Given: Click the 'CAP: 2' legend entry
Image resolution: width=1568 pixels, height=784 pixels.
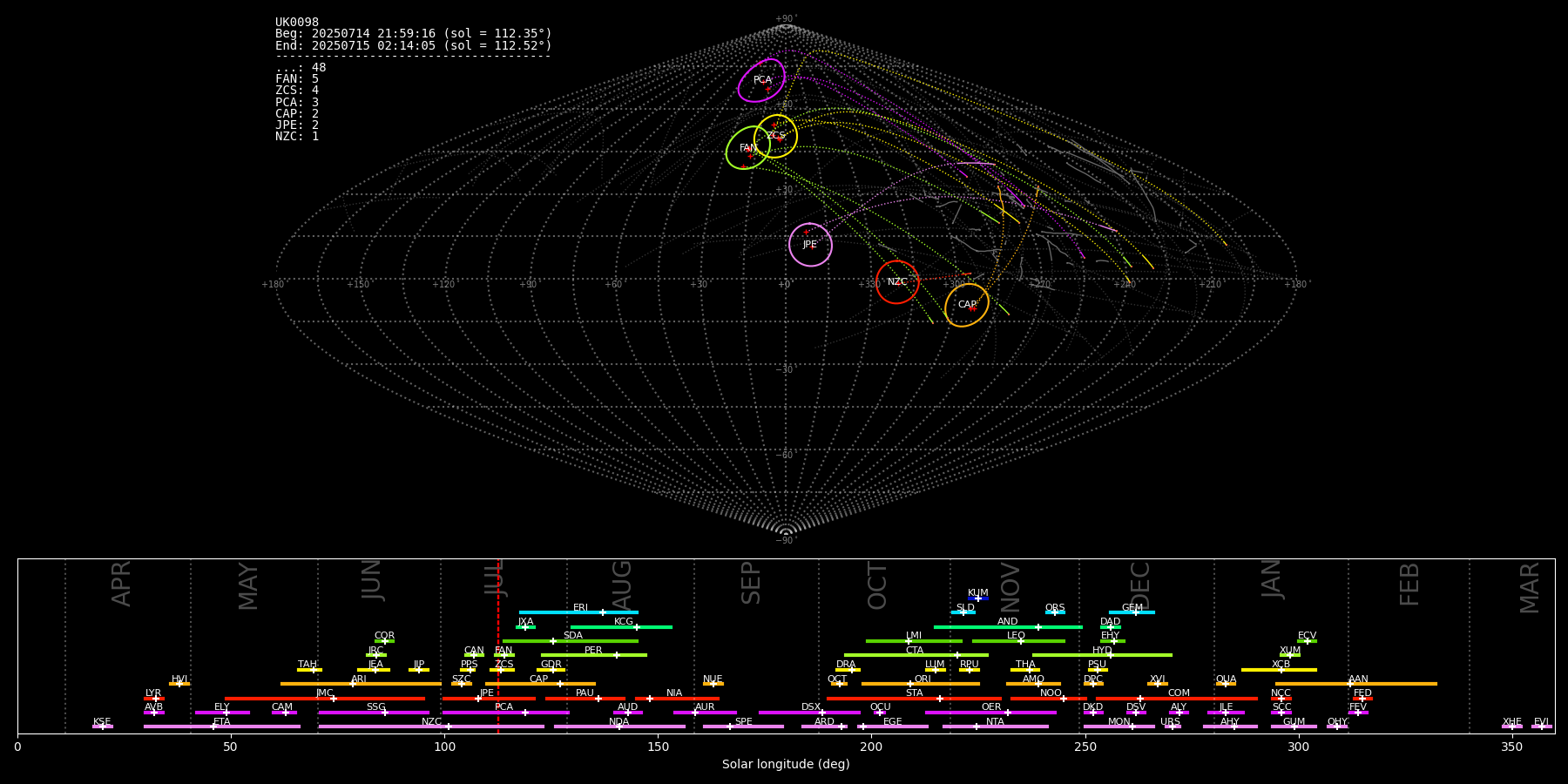Looking at the screenshot, I should point(297,114).
